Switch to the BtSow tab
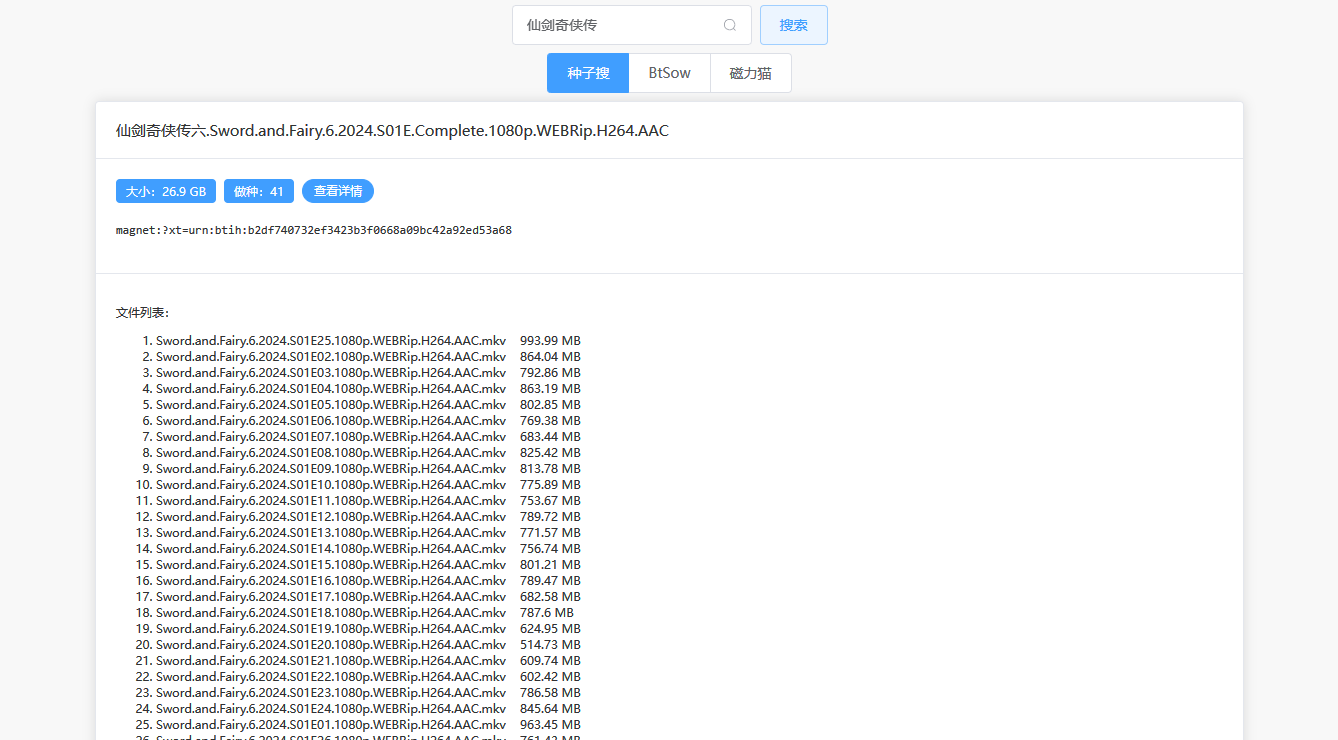Viewport: 1338px width, 740px height. point(669,73)
